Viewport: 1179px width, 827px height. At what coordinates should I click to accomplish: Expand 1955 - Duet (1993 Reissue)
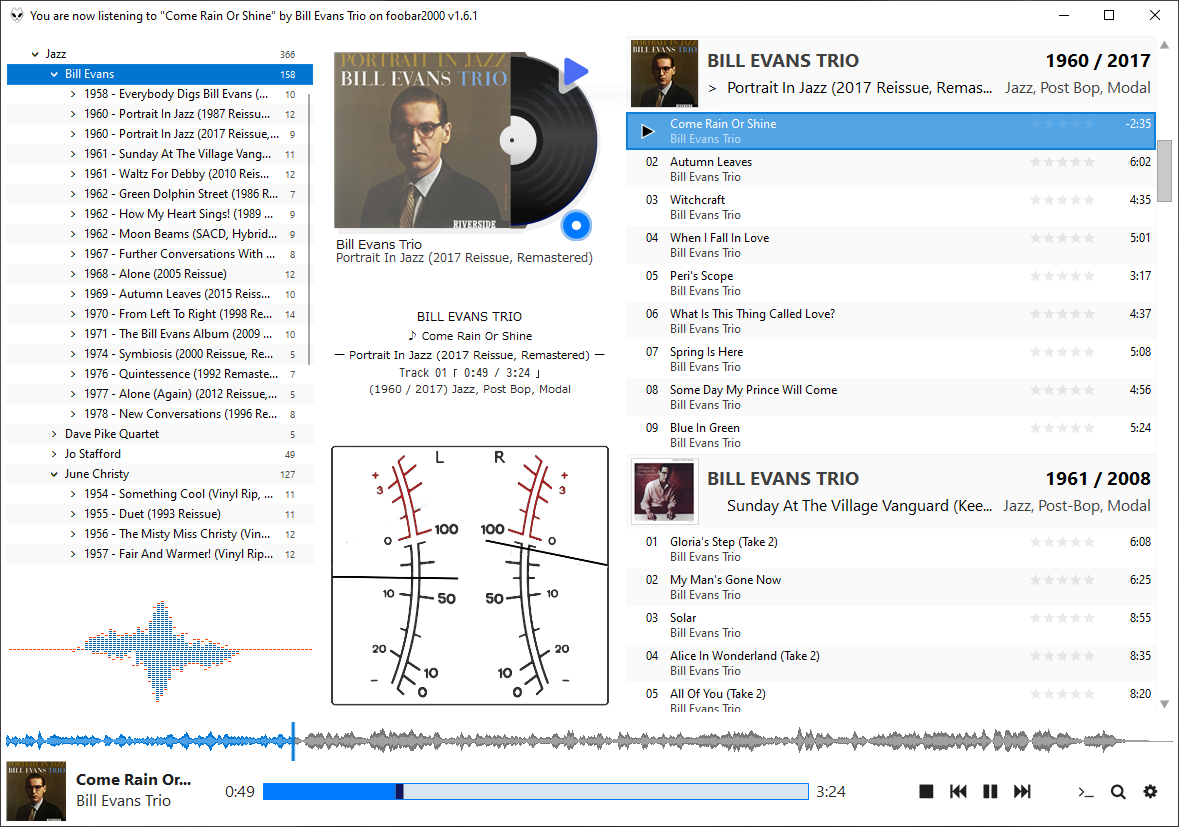pos(73,514)
